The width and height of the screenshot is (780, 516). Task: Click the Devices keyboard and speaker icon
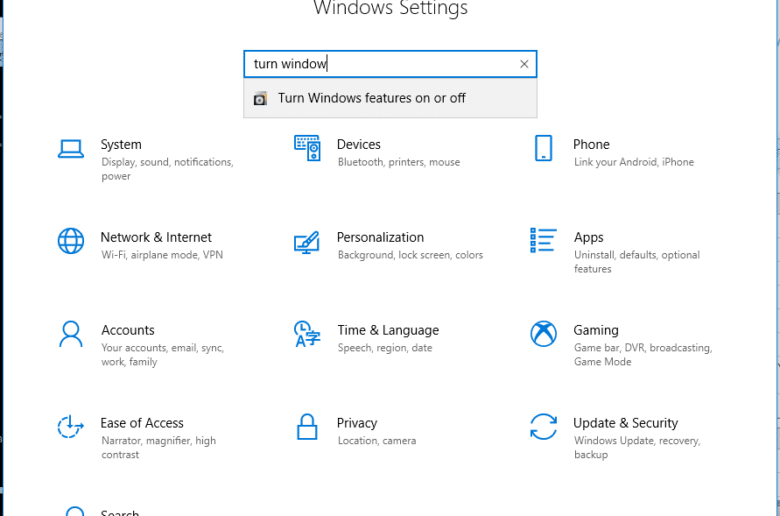pyautogui.click(x=307, y=148)
